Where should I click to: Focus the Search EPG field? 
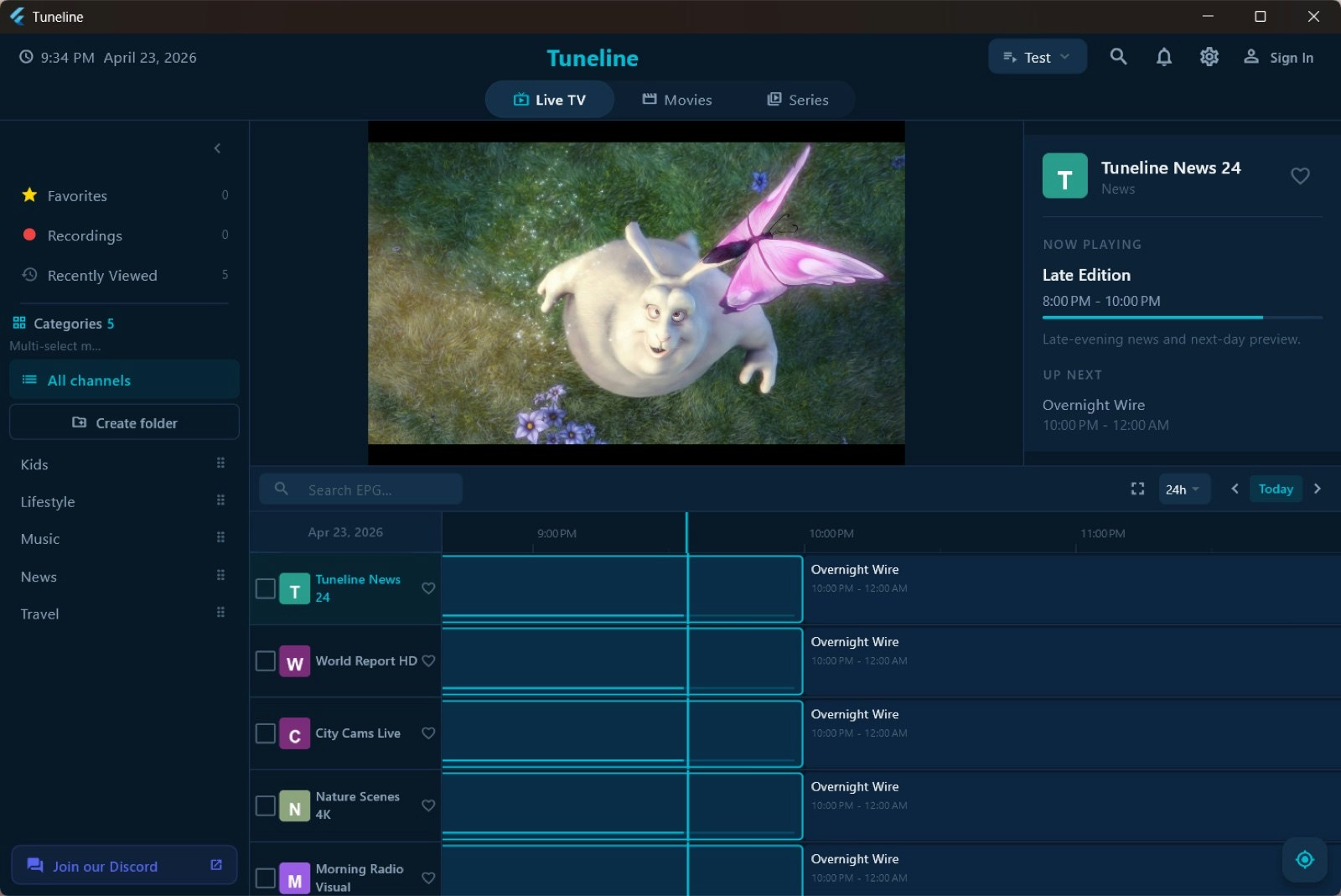[360, 489]
